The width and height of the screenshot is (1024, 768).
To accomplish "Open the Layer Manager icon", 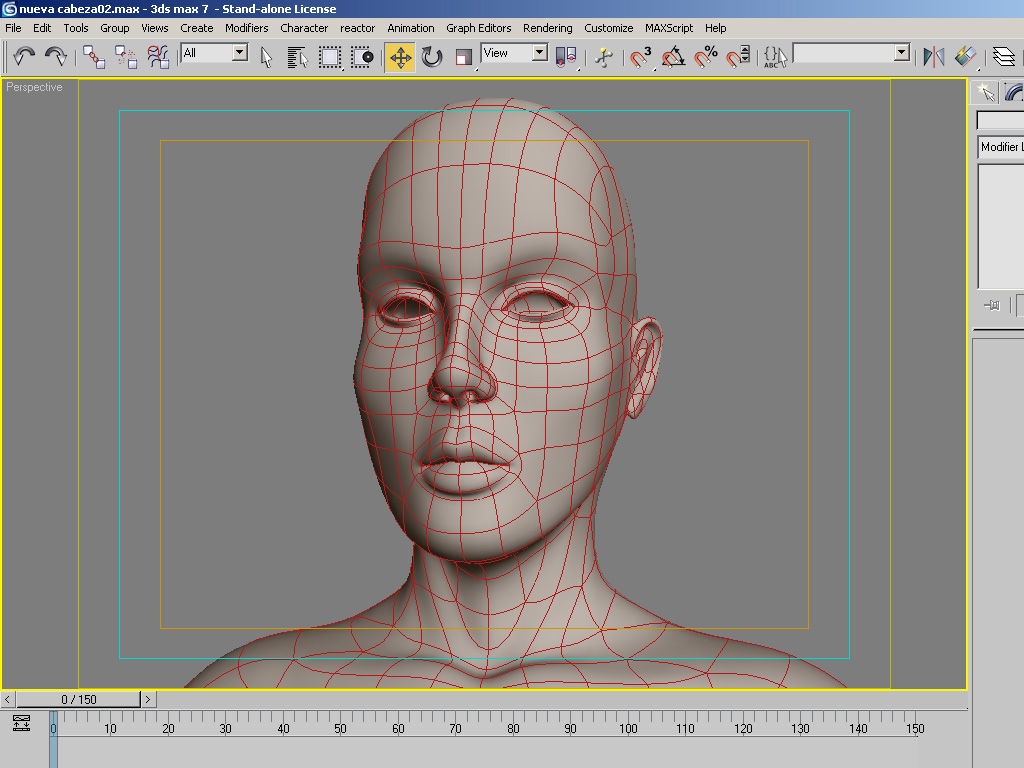I will pos(1003,57).
